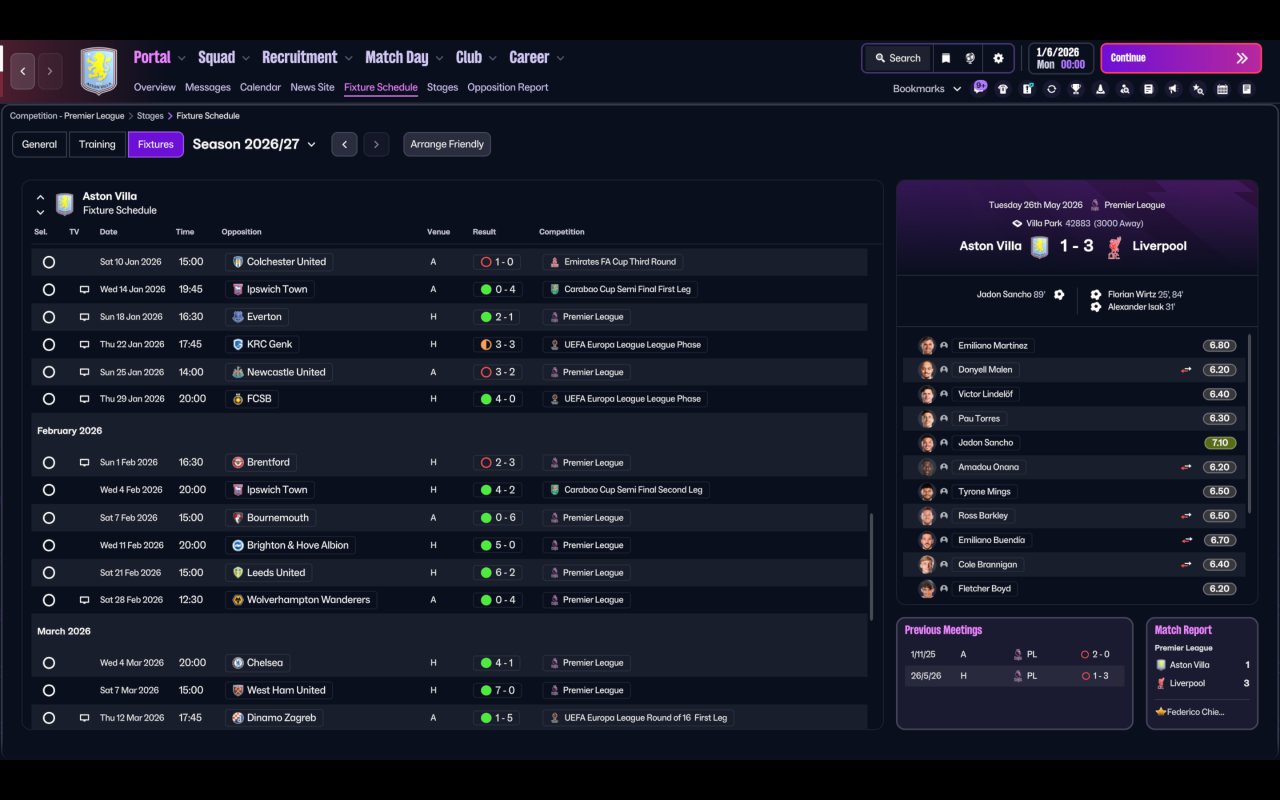Screen dimensions: 1280x800
Task: Click the Search button
Action: [x=897, y=58]
